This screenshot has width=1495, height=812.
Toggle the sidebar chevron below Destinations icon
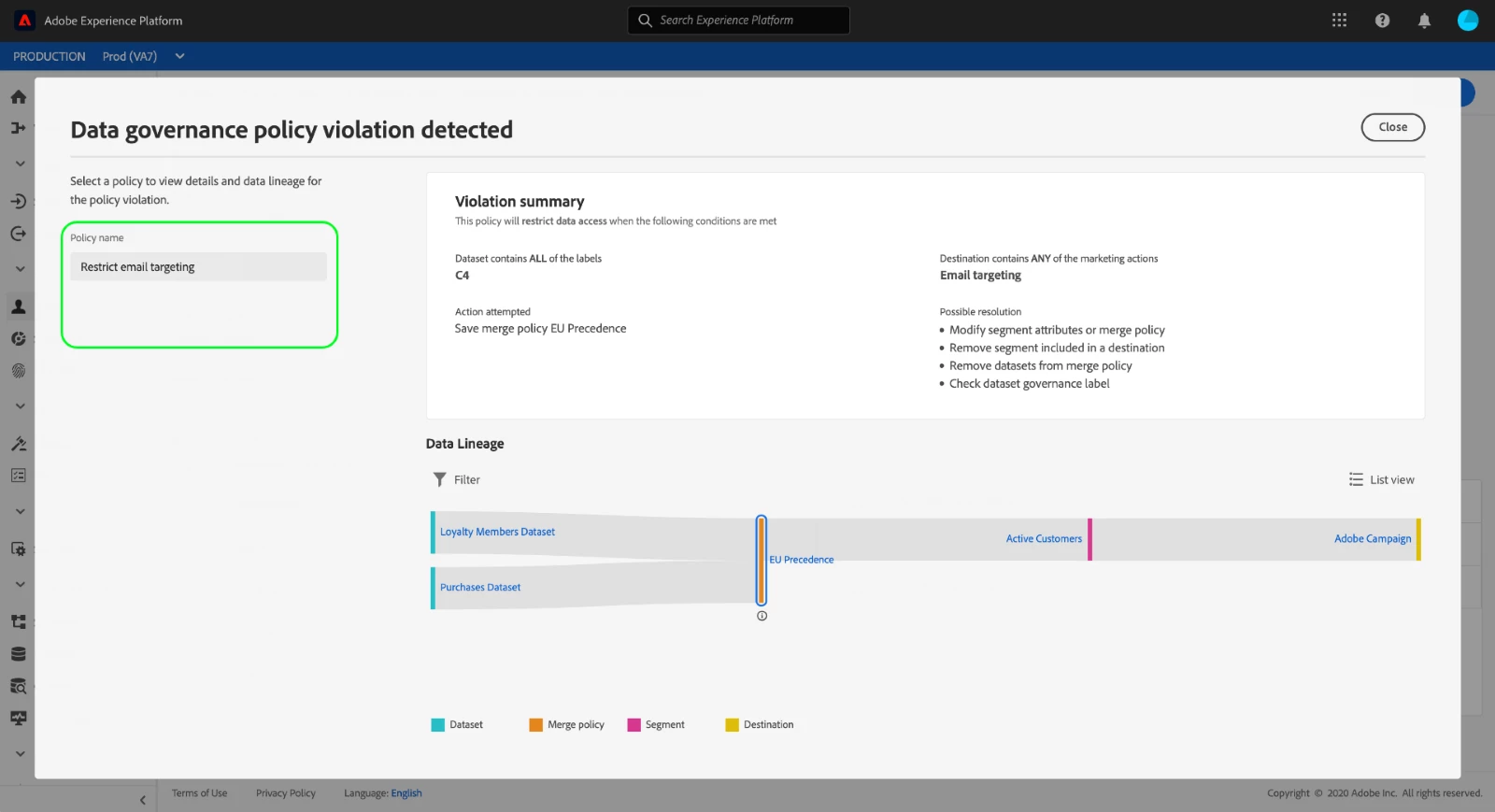pyautogui.click(x=20, y=269)
